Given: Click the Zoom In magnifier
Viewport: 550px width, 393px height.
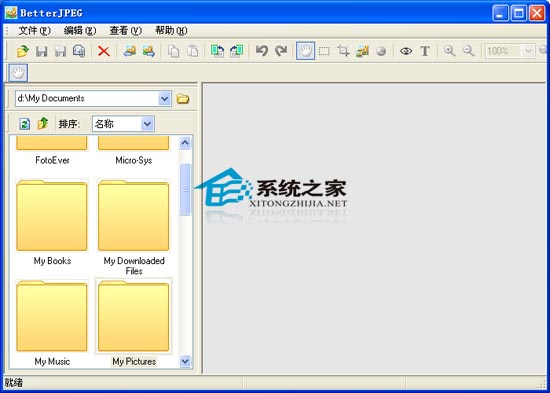Looking at the screenshot, I should click(449, 51).
